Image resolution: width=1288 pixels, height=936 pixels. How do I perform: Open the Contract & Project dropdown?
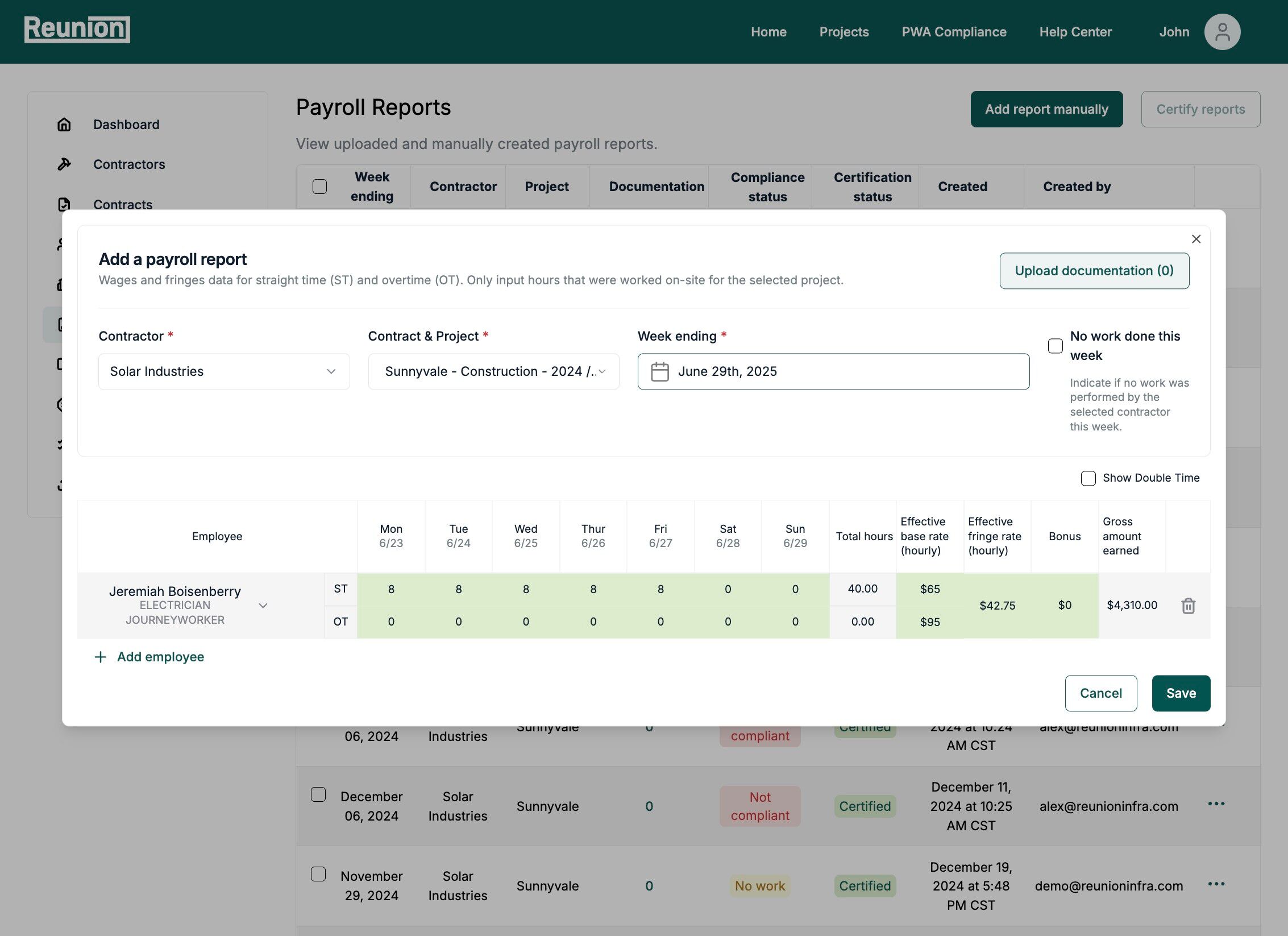tap(493, 372)
